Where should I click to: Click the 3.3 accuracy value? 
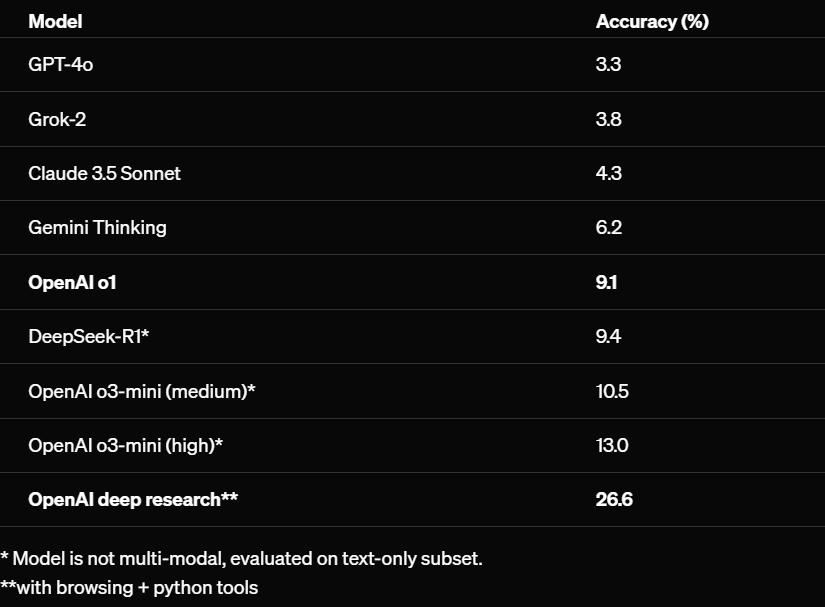point(608,65)
